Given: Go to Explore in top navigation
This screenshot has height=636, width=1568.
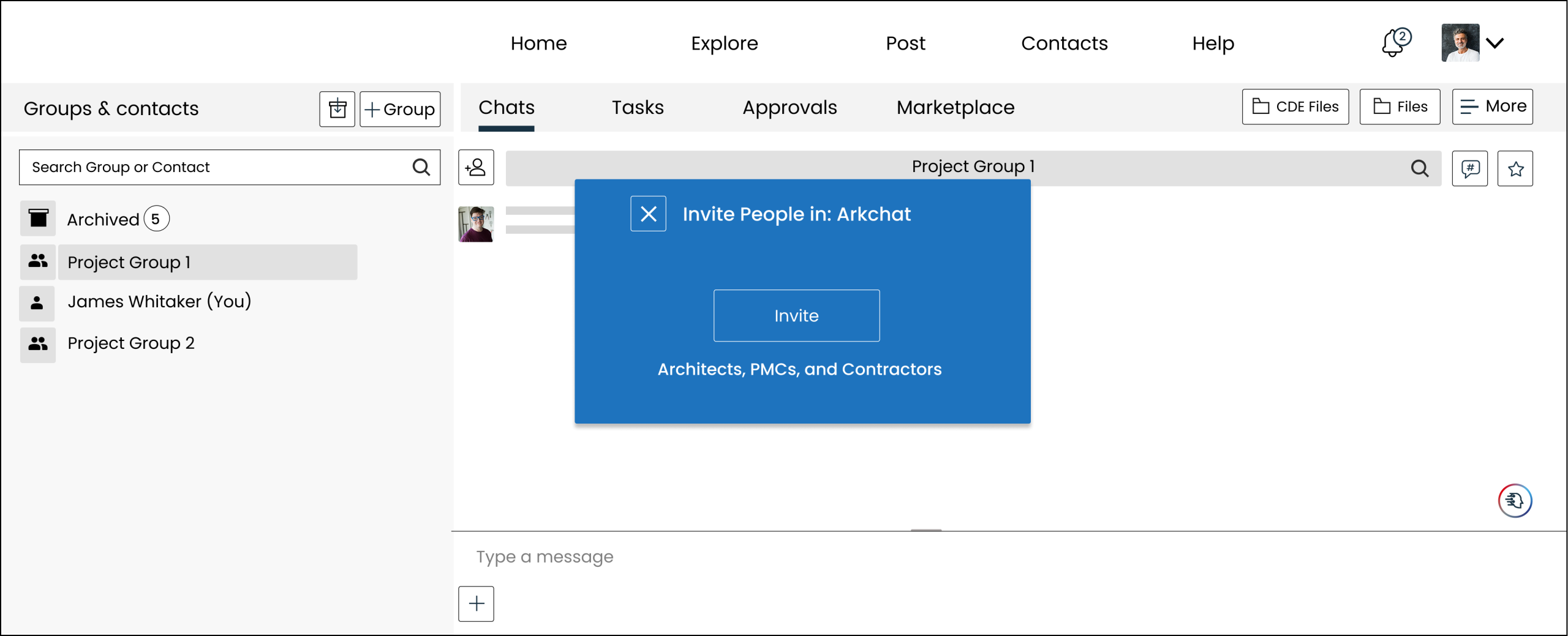Looking at the screenshot, I should pos(724,43).
